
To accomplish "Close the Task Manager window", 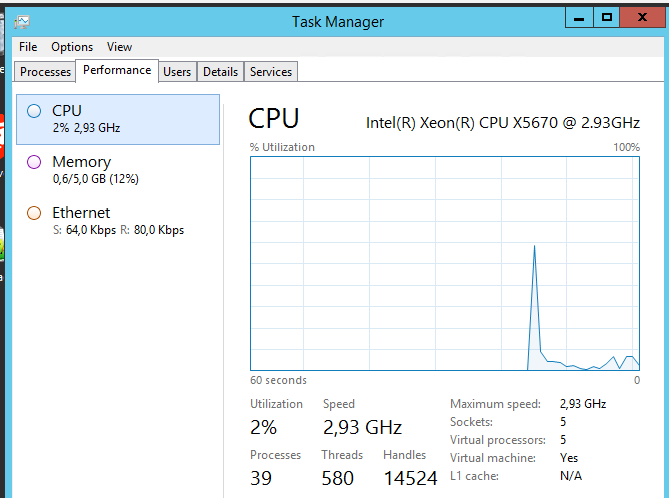I will [x=642, y=18].
